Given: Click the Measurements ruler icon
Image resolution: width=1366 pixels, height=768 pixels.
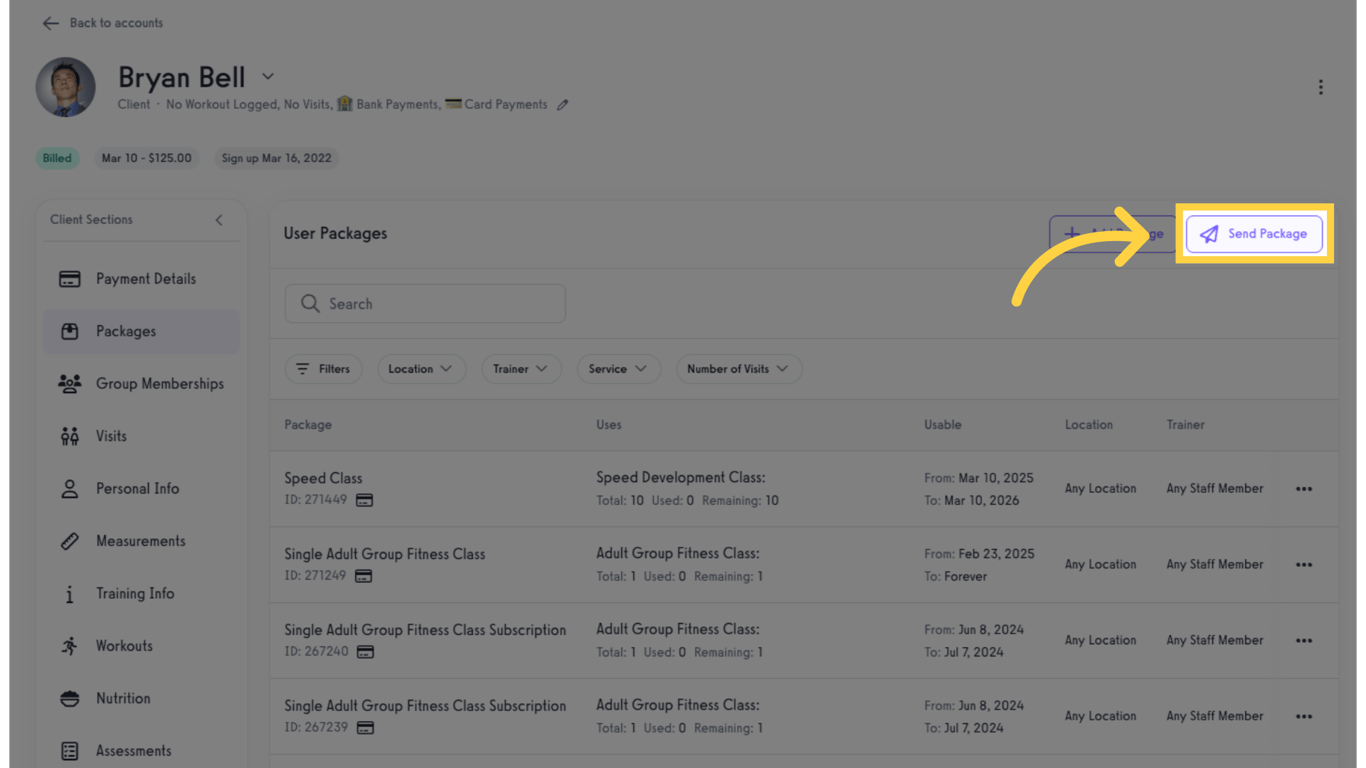Looking at the screenshot, I should (69, 541).
